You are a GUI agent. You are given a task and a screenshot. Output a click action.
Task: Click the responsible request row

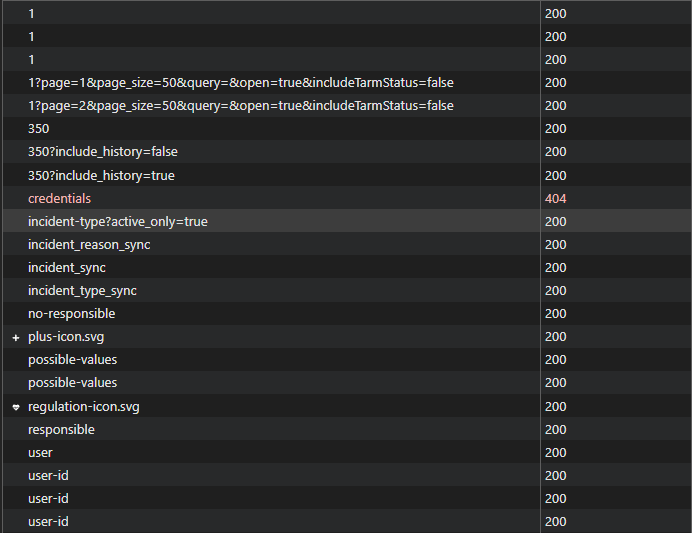tap(61, 430)
